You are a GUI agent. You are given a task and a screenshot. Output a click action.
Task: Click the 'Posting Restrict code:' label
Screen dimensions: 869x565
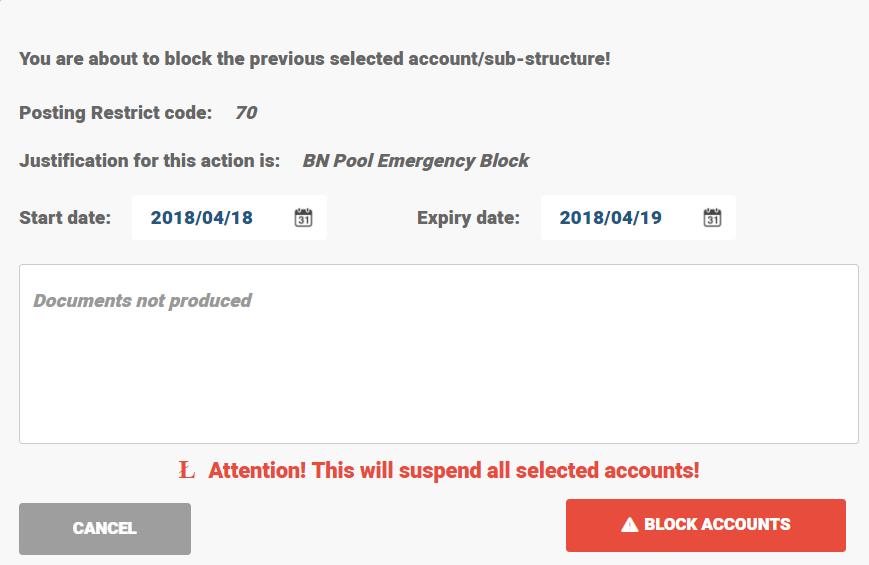pyautogui.click(x=116, y=113)
